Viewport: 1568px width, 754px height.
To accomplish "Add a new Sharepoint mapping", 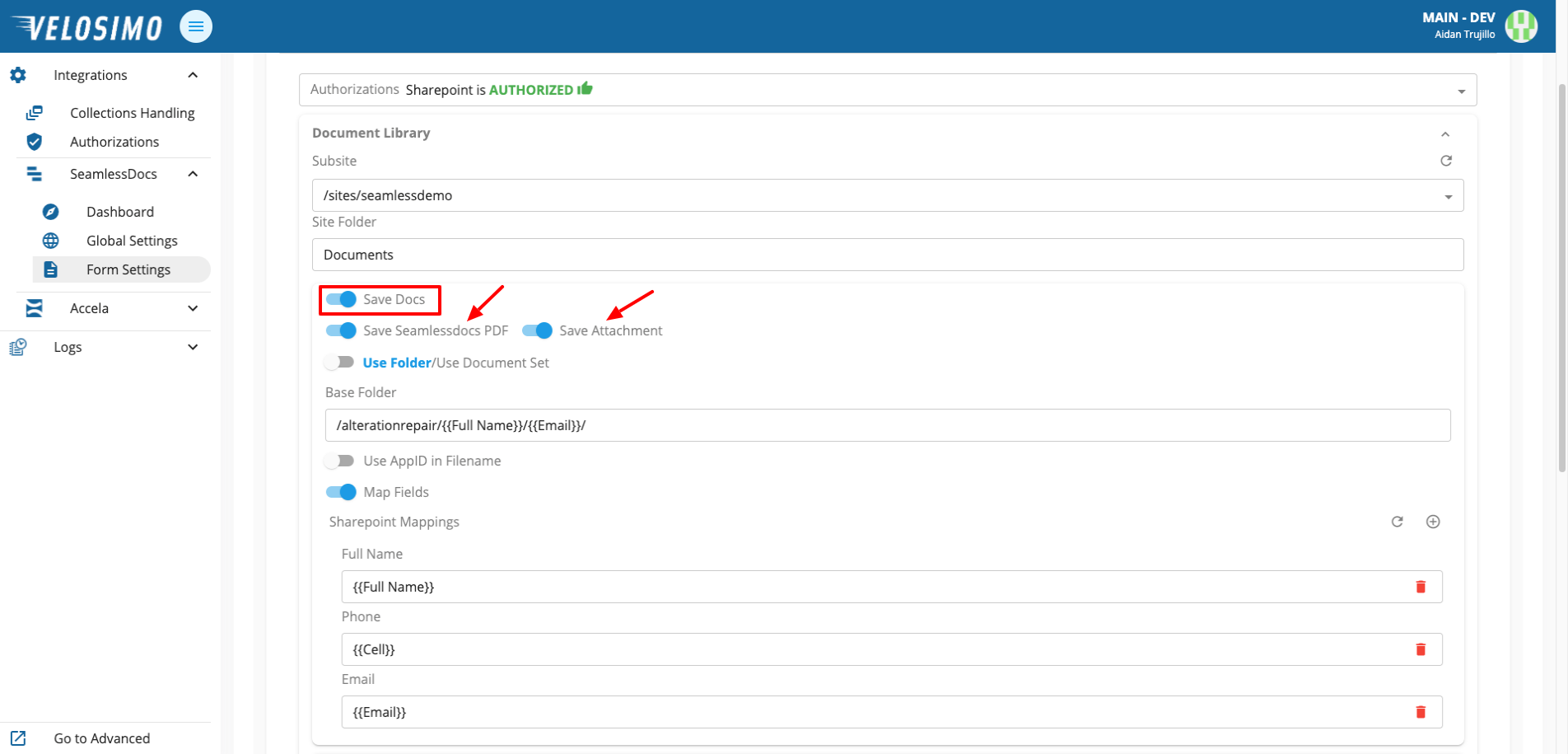I will coord(1433,522).
